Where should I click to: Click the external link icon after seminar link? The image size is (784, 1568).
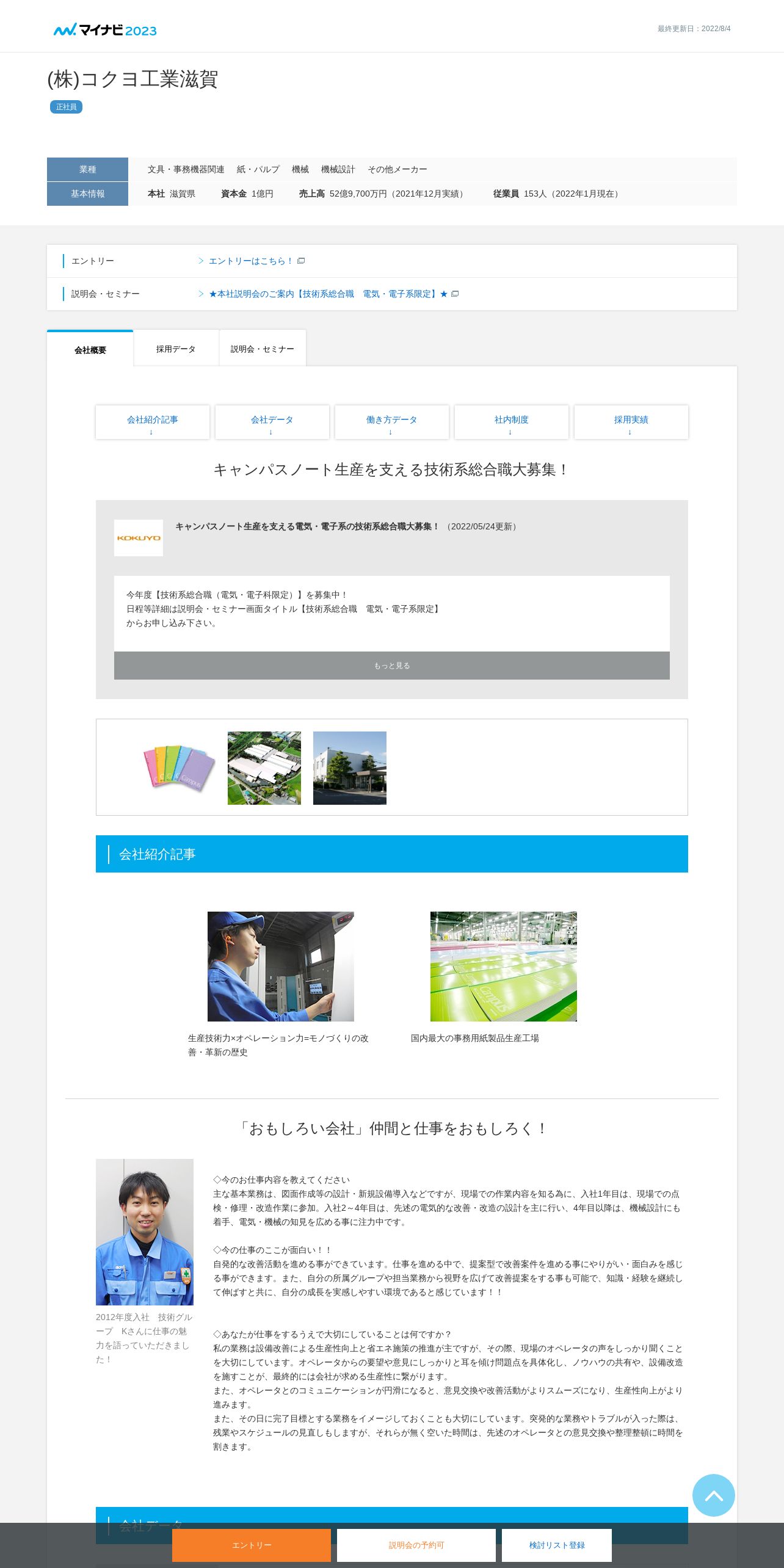455,294
